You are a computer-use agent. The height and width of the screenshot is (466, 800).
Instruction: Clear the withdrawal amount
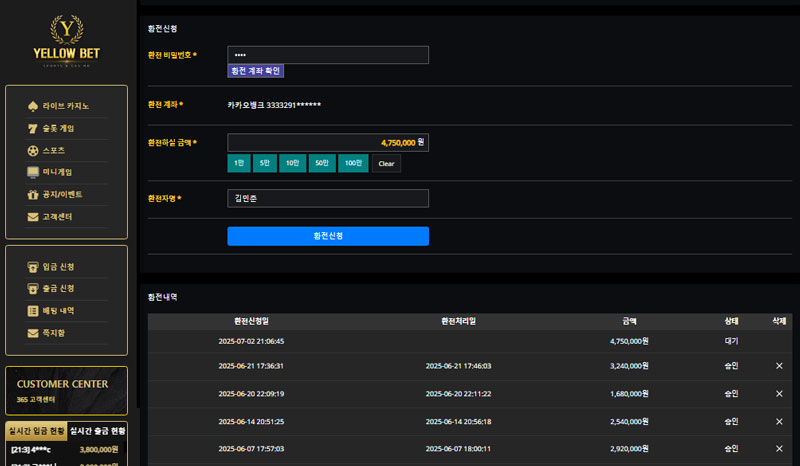(x=386, y=164)
